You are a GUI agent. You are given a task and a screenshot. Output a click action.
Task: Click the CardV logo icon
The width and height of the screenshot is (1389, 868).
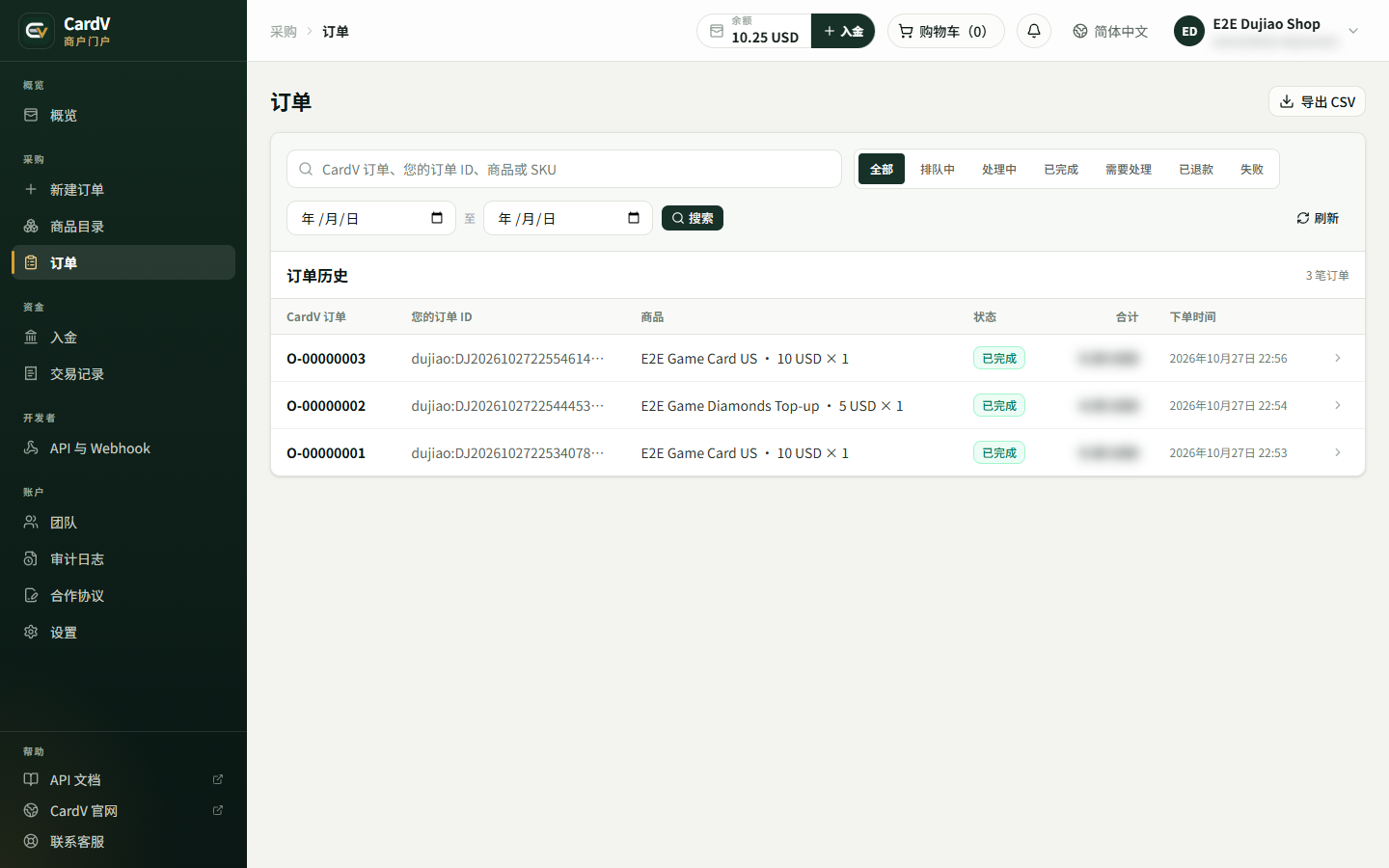tap(37, 31)
